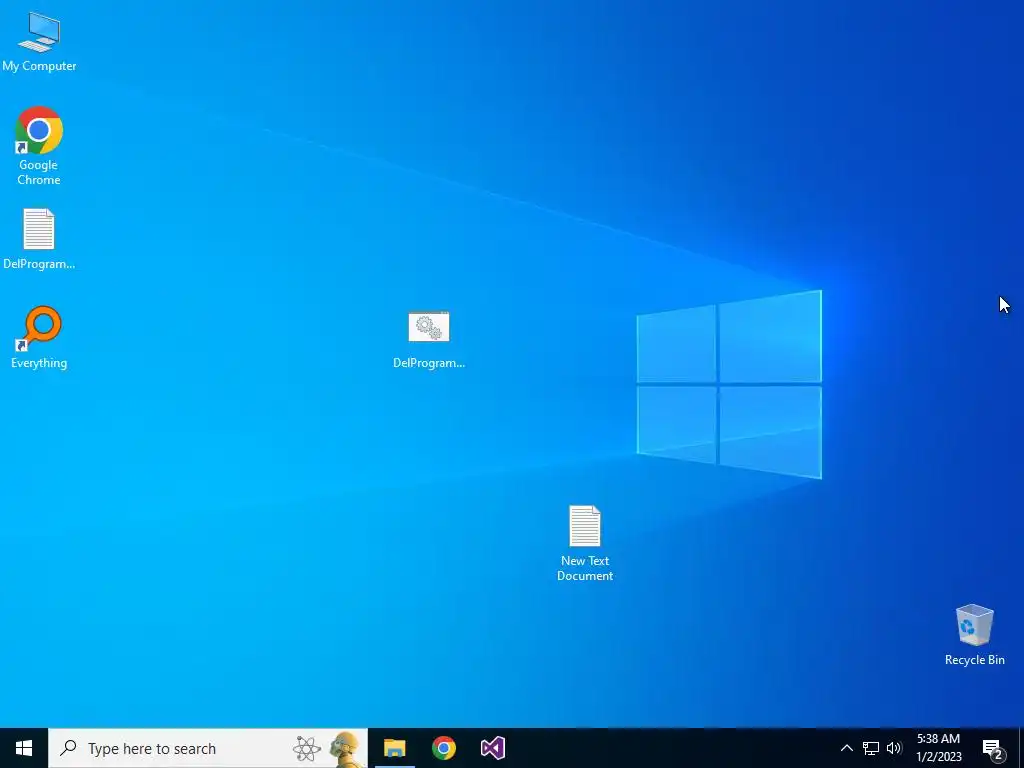Launch Chrome from the taskbar
1024x768 pixels.
(x=443, y=748)
